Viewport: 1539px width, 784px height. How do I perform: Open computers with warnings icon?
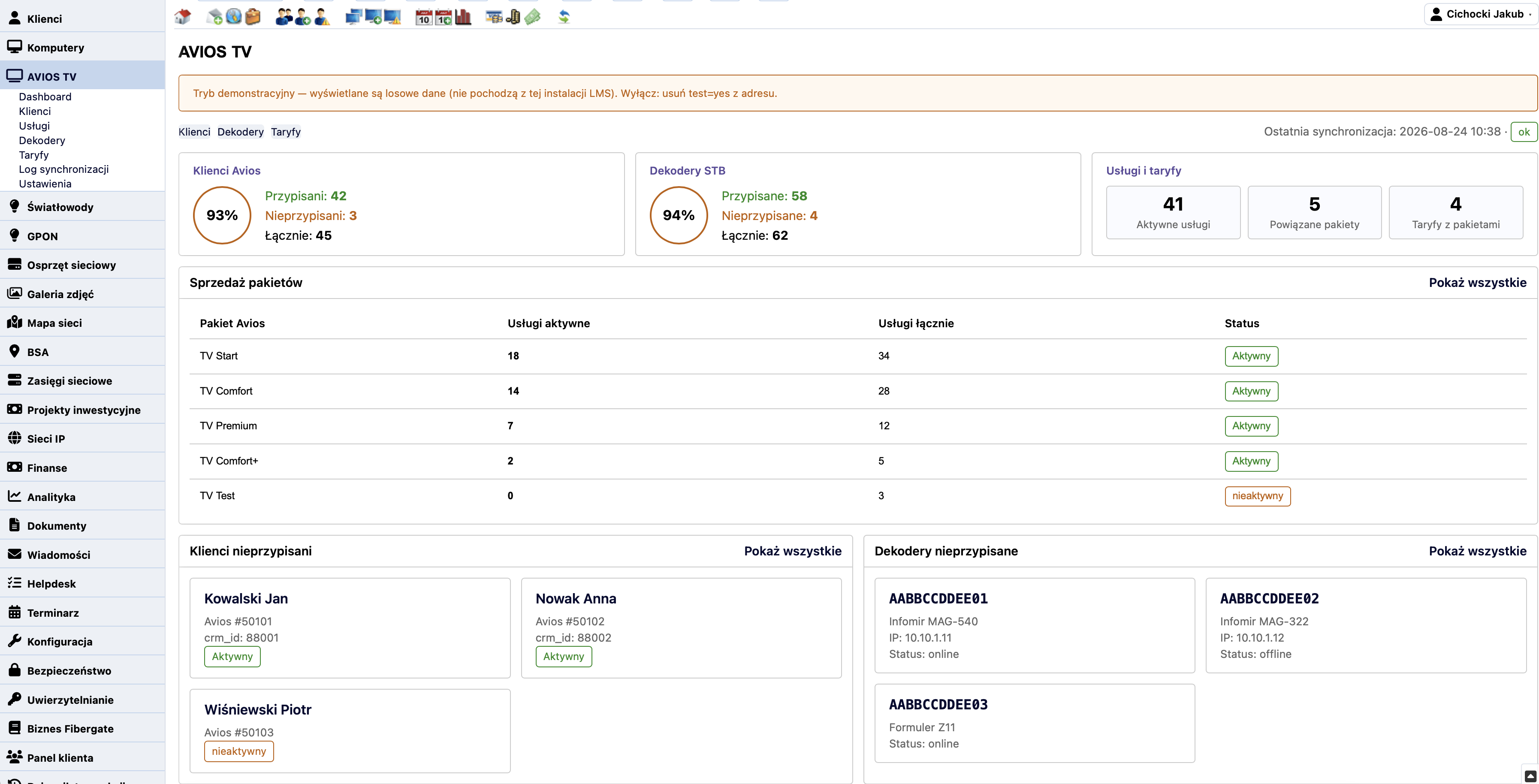(x=392, y=17)
